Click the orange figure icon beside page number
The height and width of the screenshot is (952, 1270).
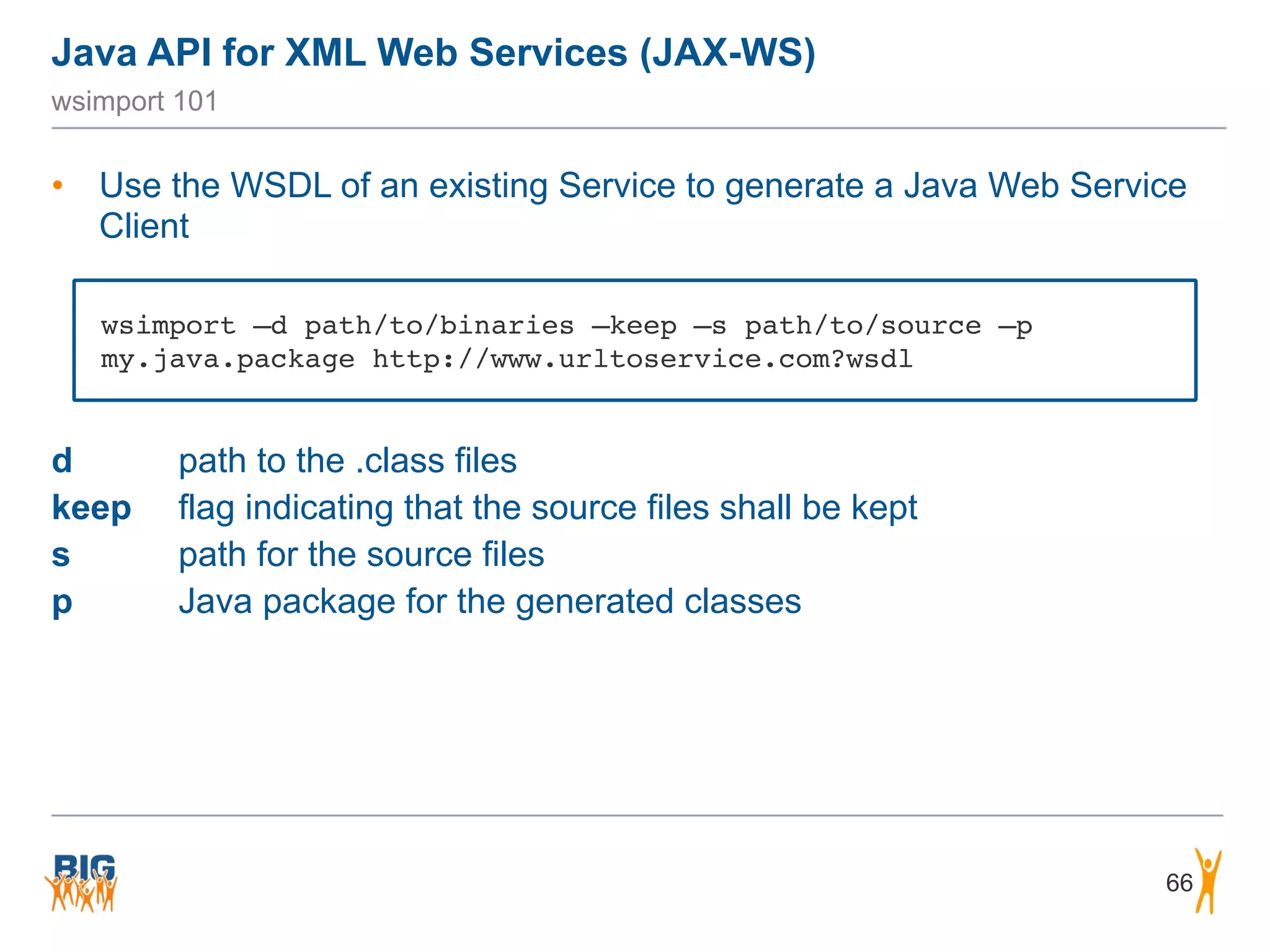(x=1208, y=881)
